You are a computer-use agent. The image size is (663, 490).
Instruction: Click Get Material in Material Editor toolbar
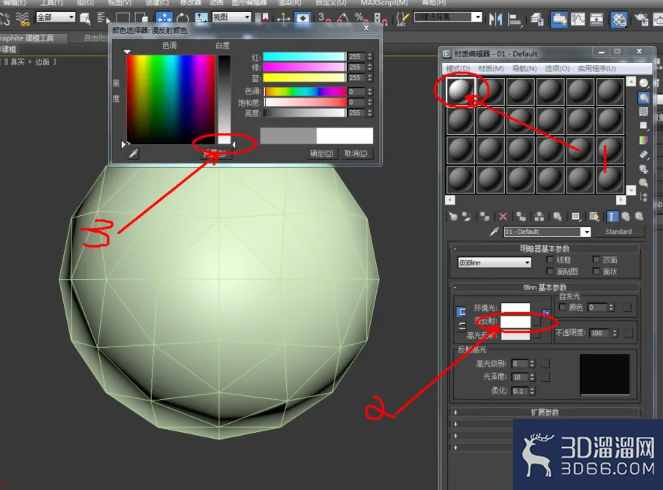point(453,216)
